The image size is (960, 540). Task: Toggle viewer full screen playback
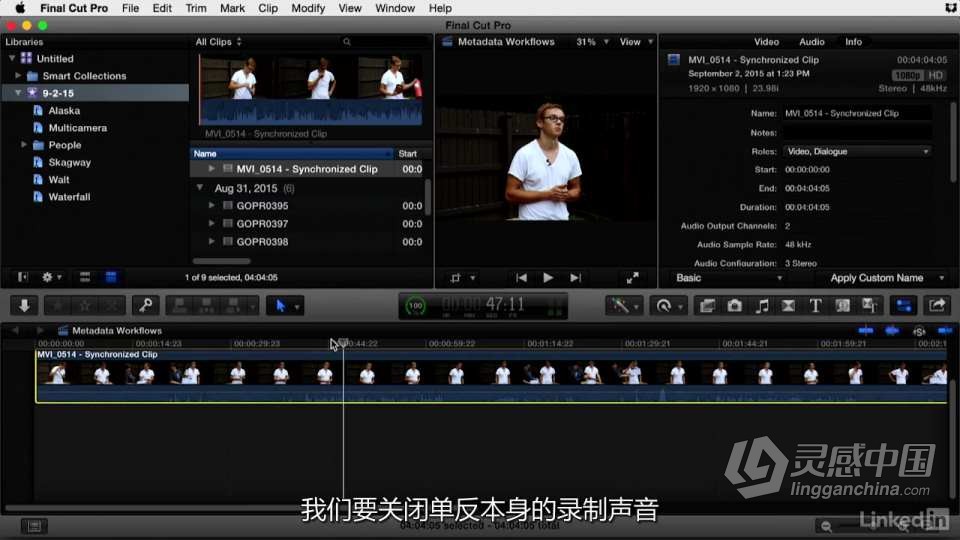point(632,278)
